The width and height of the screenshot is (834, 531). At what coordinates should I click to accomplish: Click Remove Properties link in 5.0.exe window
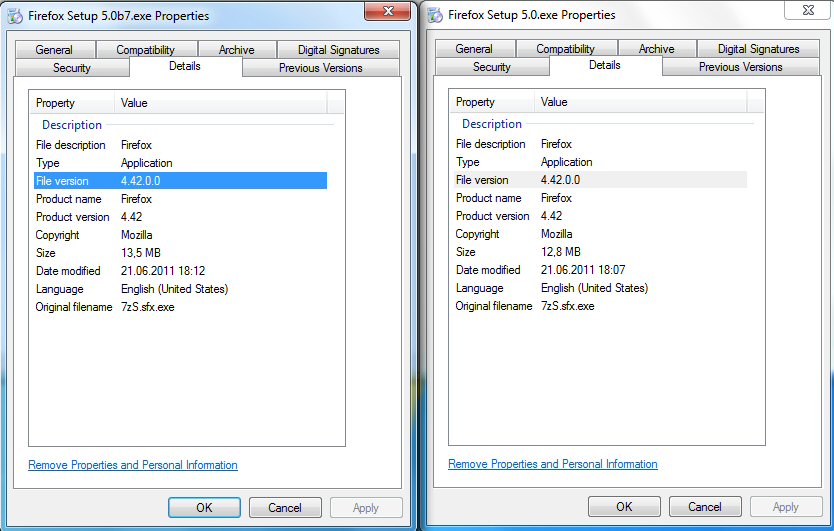553,464
